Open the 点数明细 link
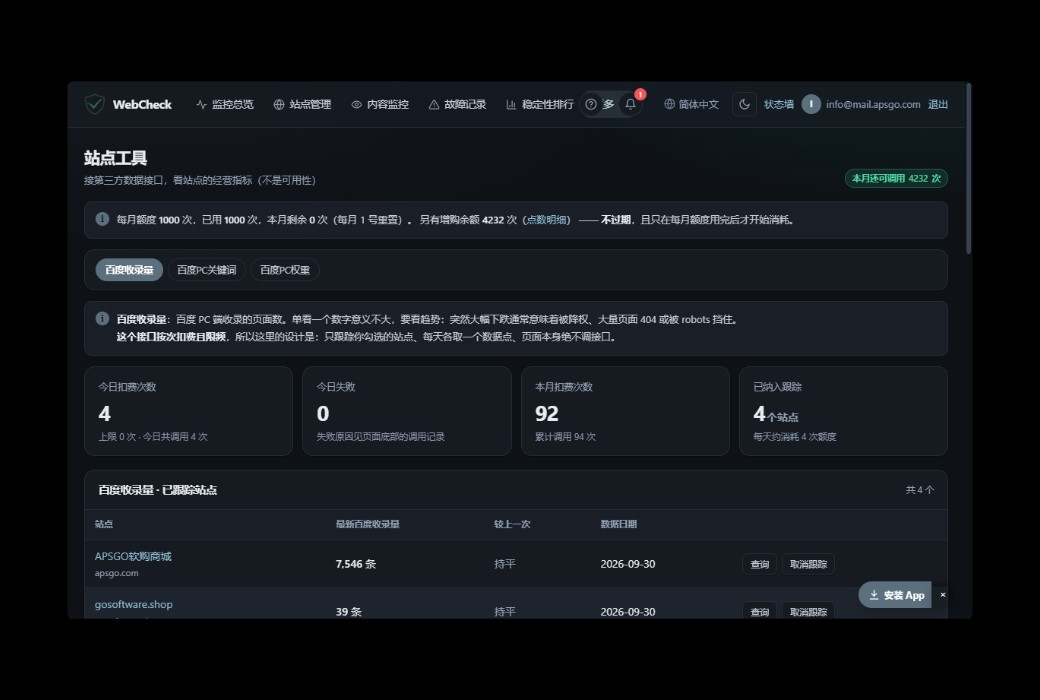 [x=547, y=220]
